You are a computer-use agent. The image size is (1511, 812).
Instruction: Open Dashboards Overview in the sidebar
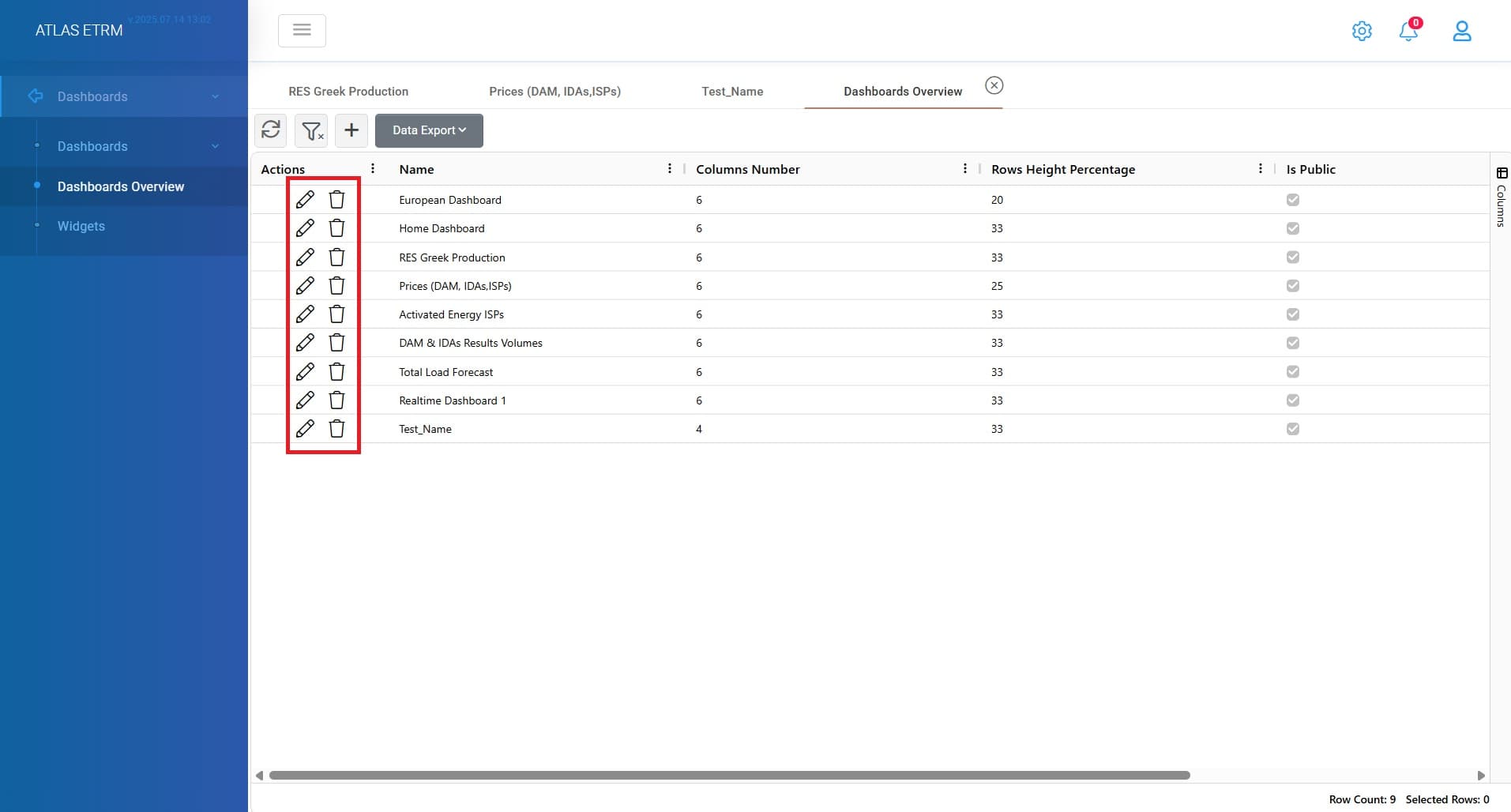pyautogui.click(x=121, y=186)
